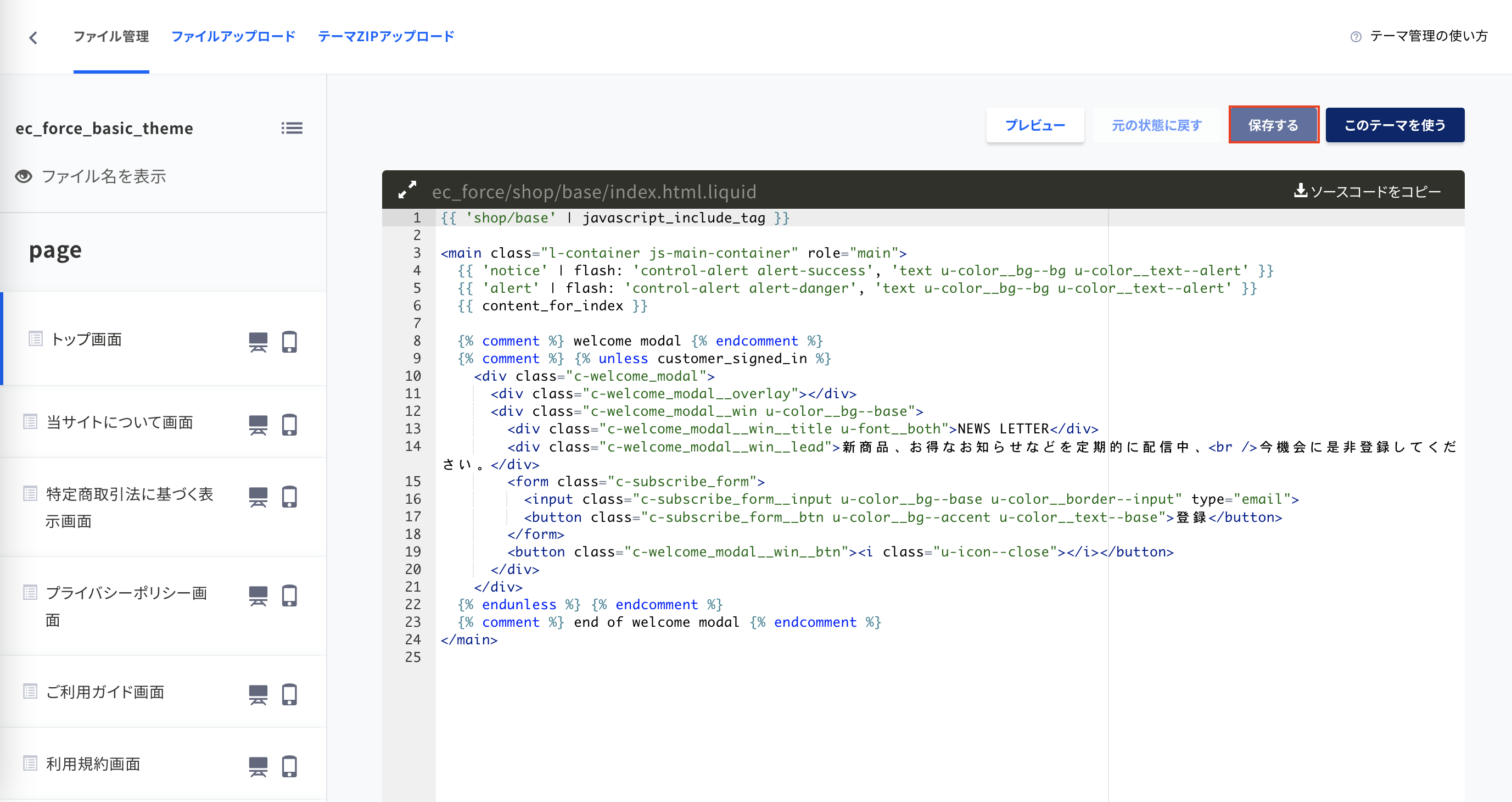Open desktop view of 当サイトについて画面
The height and width of the screenshot is (802, 1512).
(257, 425)
